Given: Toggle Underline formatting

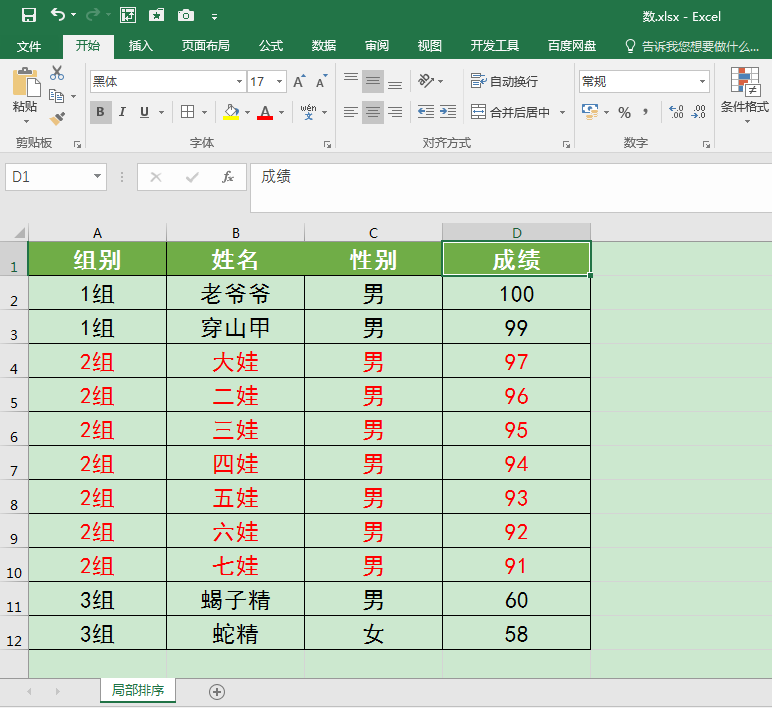Looking at the screenshot, I should click(x=144, y=112).
